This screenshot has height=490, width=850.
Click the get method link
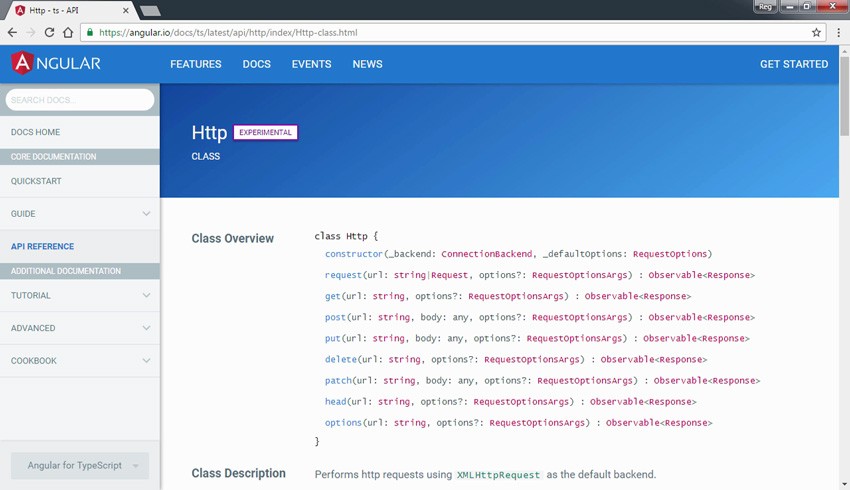click(332, 296)
